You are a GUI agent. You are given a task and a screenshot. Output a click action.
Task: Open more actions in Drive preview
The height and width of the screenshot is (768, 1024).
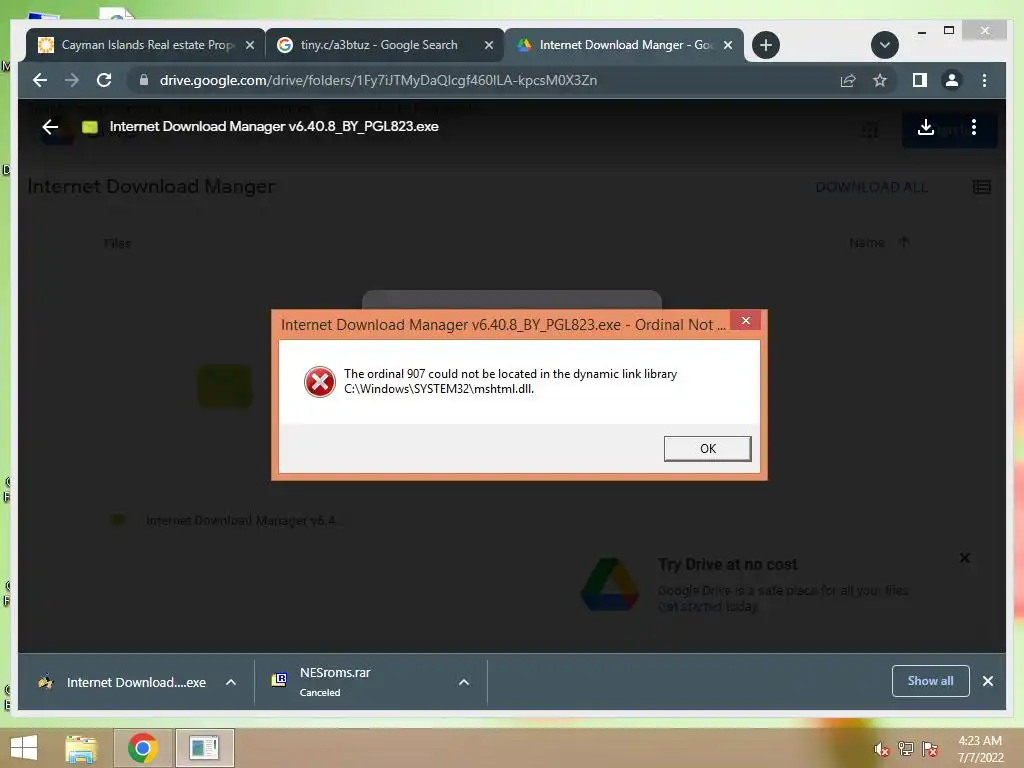coord(974,127)
